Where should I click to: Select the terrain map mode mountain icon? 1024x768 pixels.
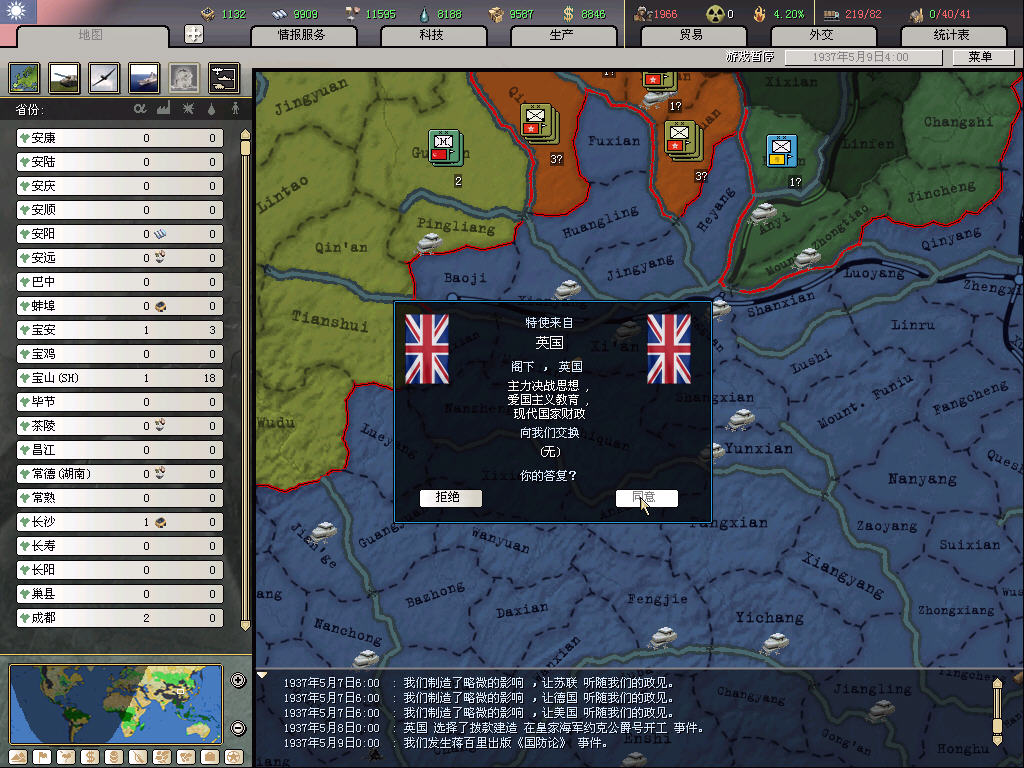click(18, 757)
